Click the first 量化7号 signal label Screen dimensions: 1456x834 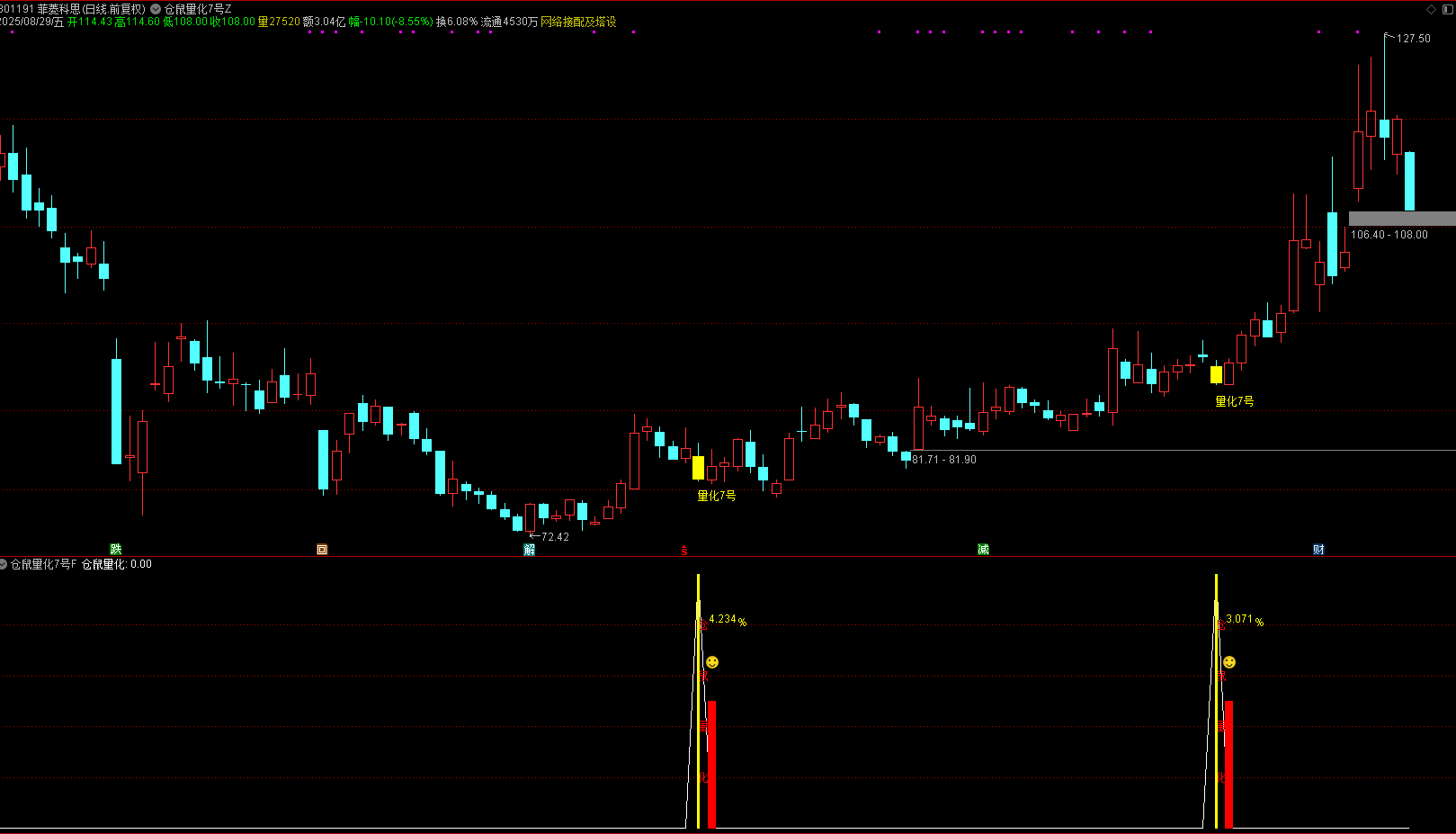[717, 496]
